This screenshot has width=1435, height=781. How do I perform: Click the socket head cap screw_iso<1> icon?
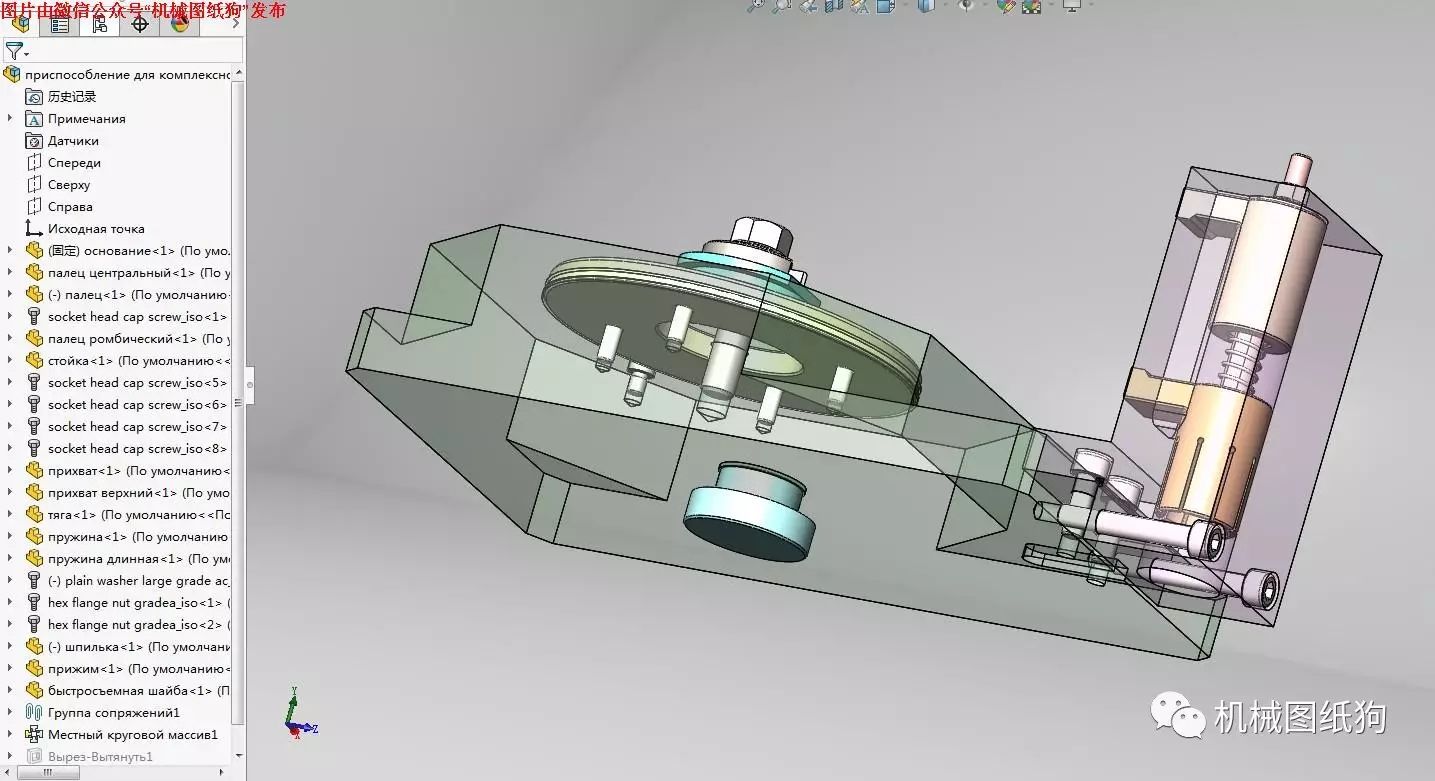(x=34, y=317)
